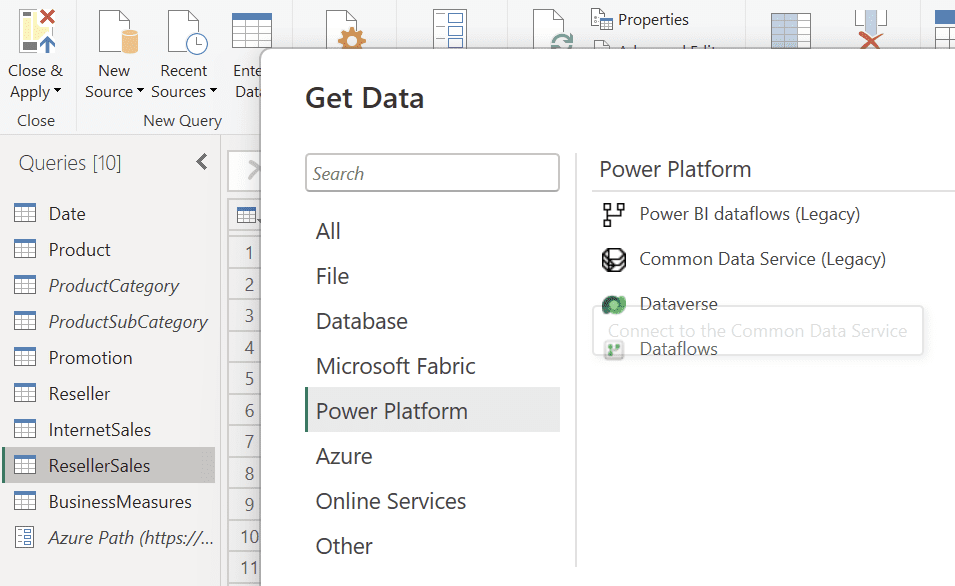Click the Common Data Service (Legacy) icon

[613, 259]
